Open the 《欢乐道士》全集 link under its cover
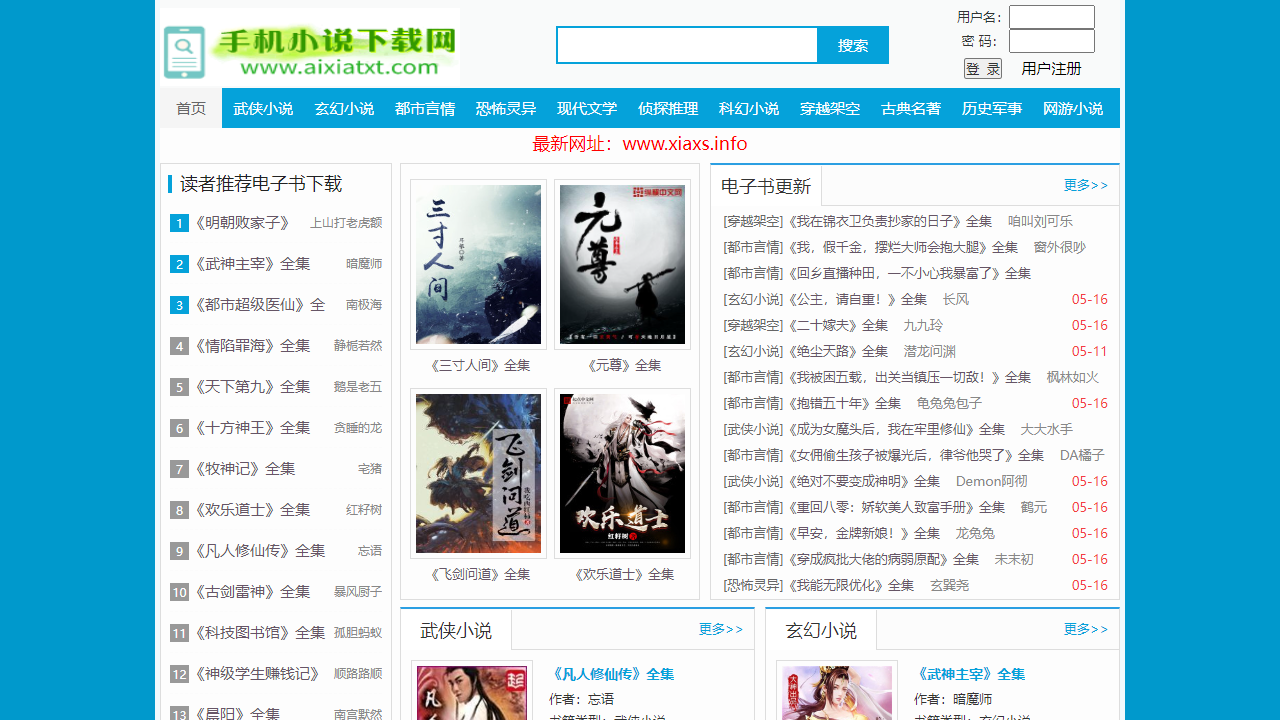This screenshot has height=720, width=1280. 622,575
